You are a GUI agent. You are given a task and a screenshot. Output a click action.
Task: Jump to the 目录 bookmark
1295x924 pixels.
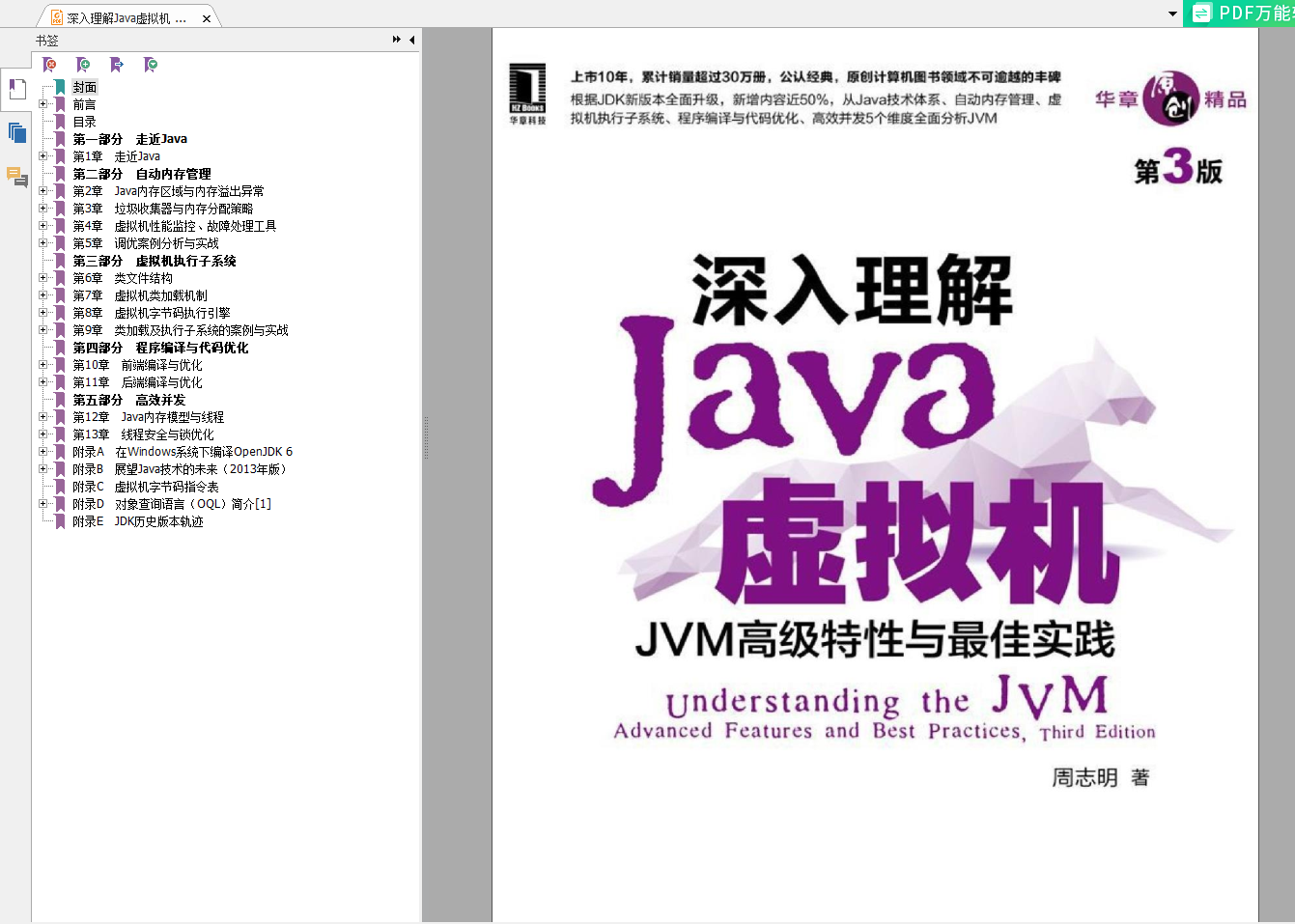point(85,122)
